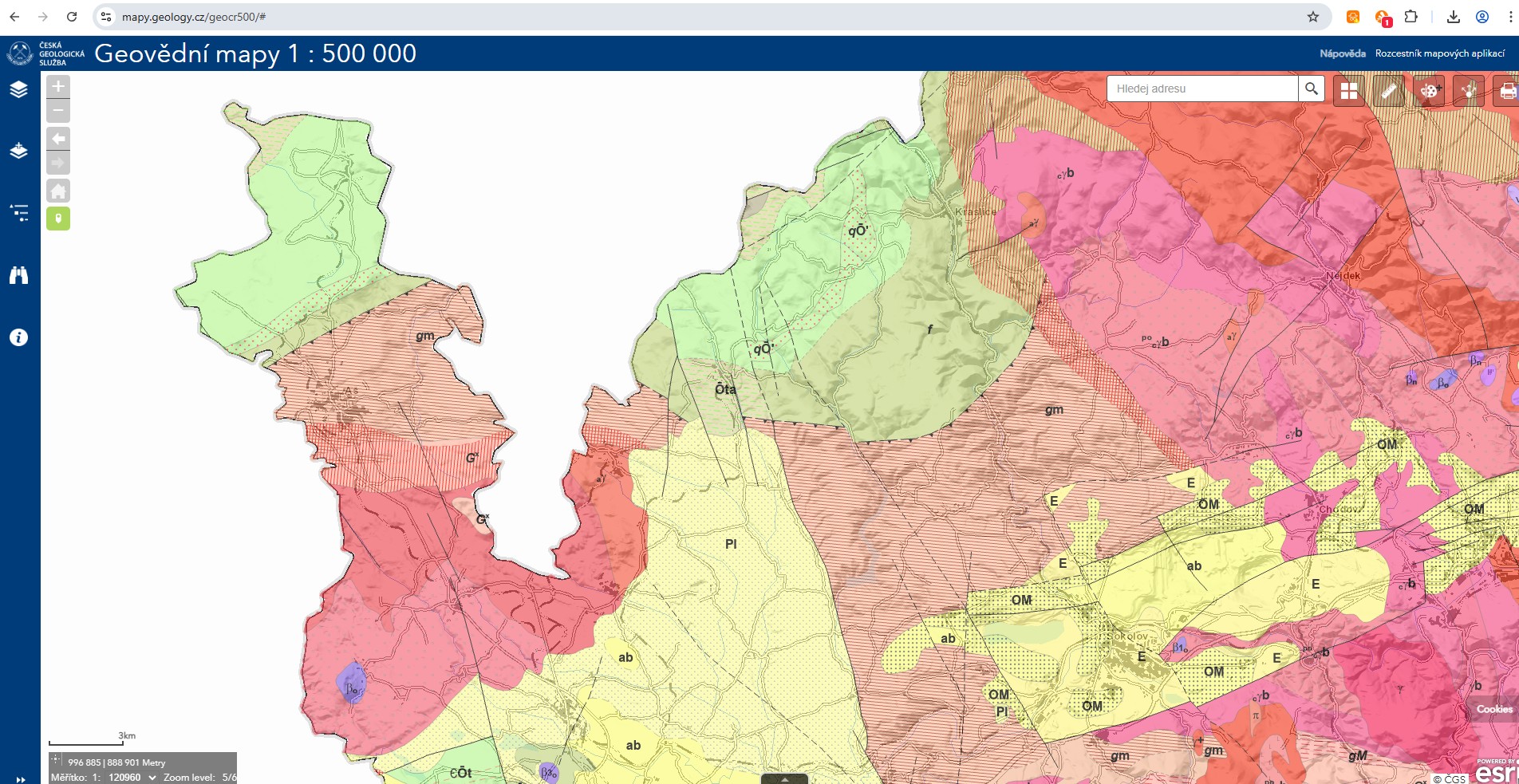Viewport: 1519px width, 784px height.
Task: Zoom out with the minus button
Action: pos(58,110)
